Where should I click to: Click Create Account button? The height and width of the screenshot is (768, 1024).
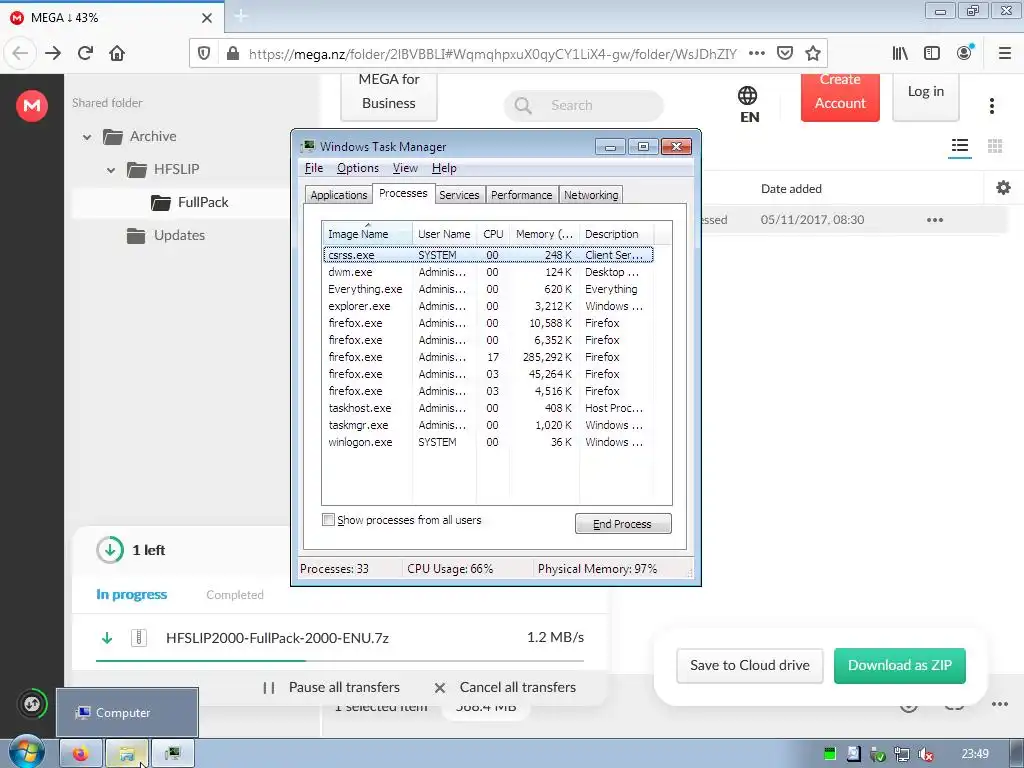tap(840, 97)
